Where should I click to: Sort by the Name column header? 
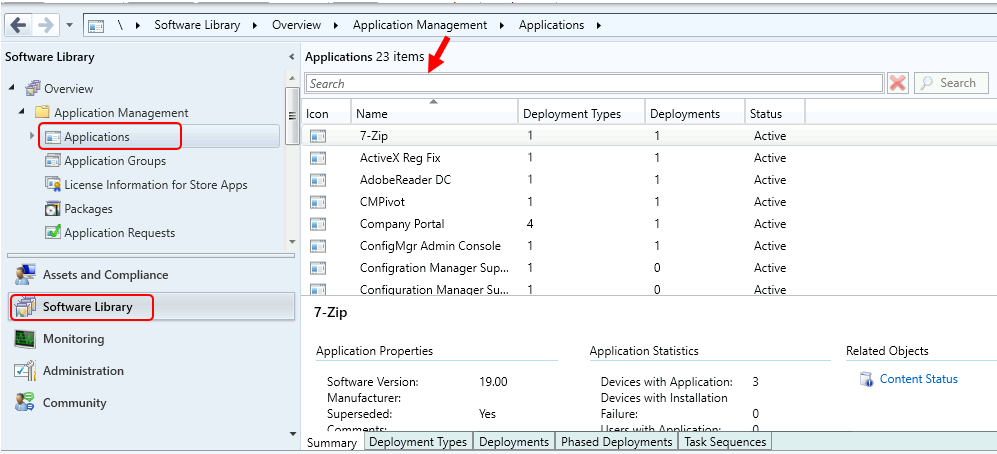pyautogui.click(x=434, y=114)
